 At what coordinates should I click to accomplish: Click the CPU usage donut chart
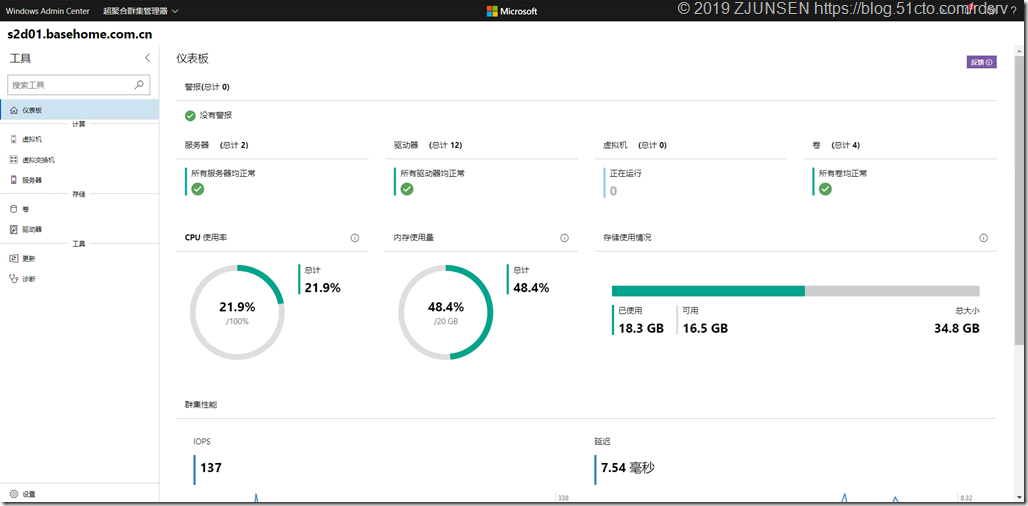[x=237, y=313]
